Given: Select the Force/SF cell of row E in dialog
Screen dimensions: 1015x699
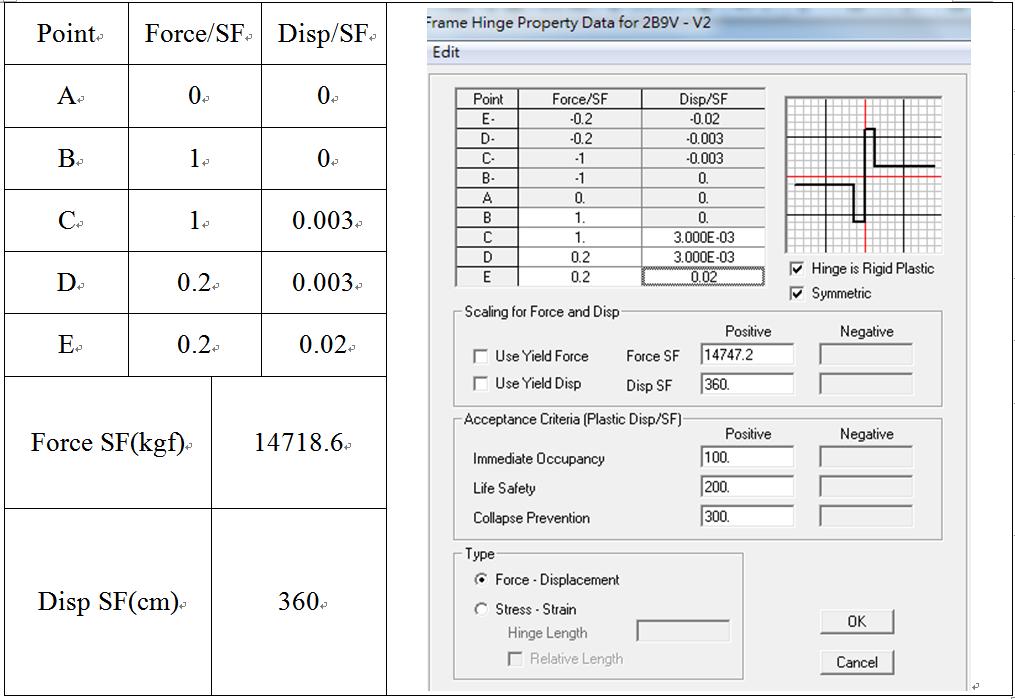Looking at the screenshot, I should (580, 277).
